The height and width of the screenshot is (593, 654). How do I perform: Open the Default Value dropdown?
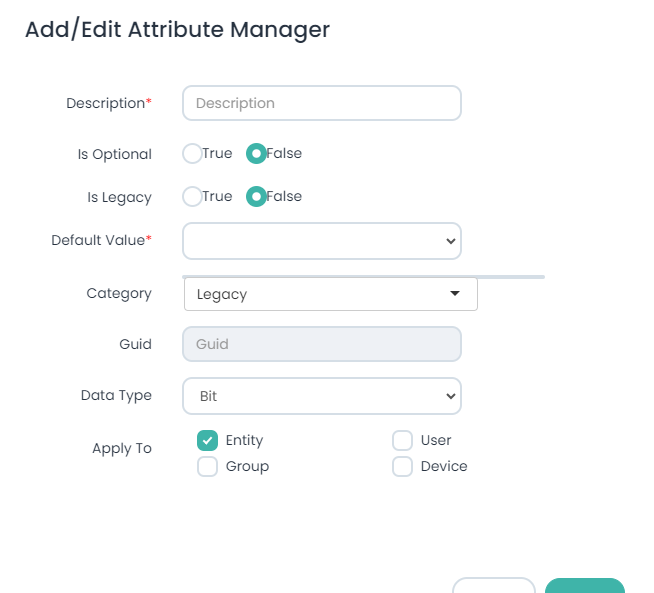pyautogui.click(x=321, y=241)
